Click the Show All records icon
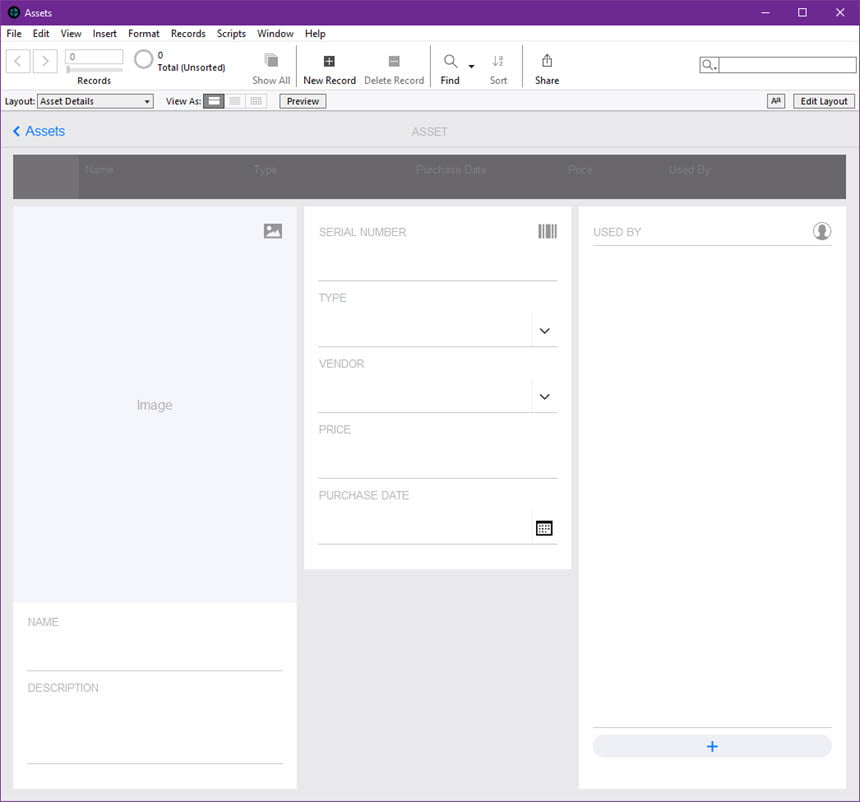 (271, 60)
